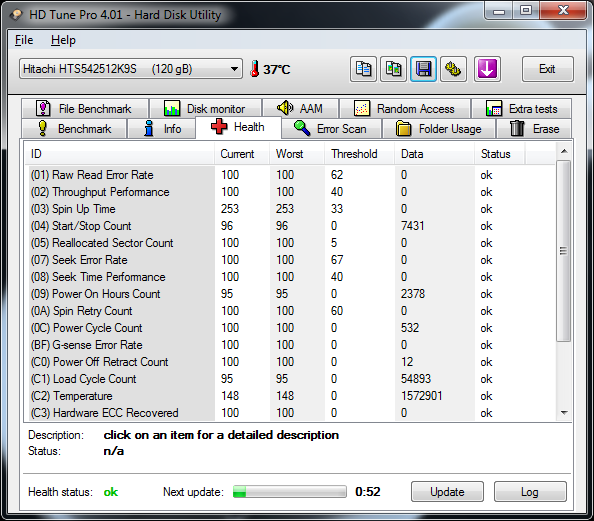Image resolution: width=594 pixels, height=521 pixels.
Task: Click the Extra tests tab icon
Action: coord(494,108)
